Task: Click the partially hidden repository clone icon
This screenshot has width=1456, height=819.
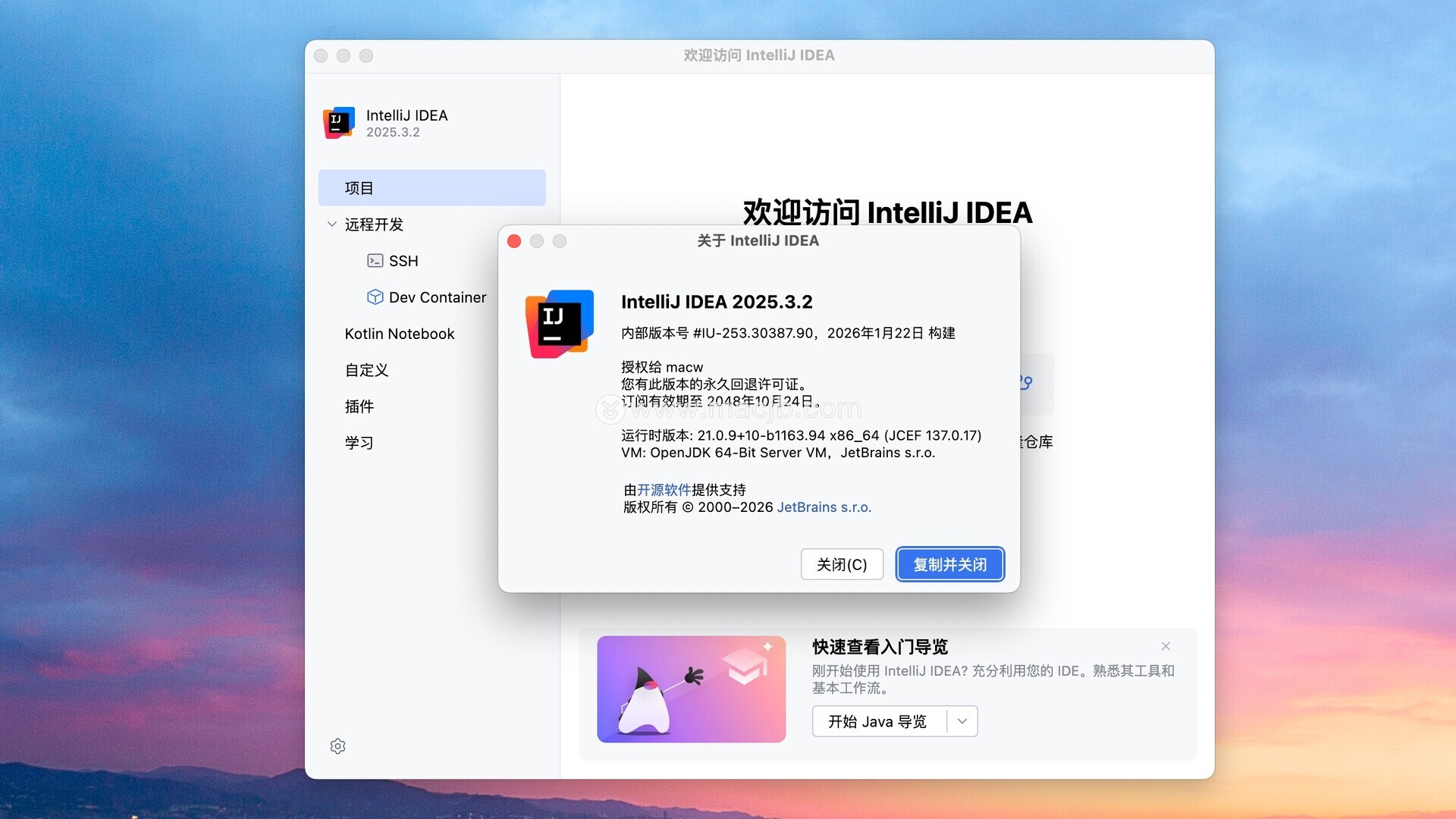Action: pos(1028,383)
